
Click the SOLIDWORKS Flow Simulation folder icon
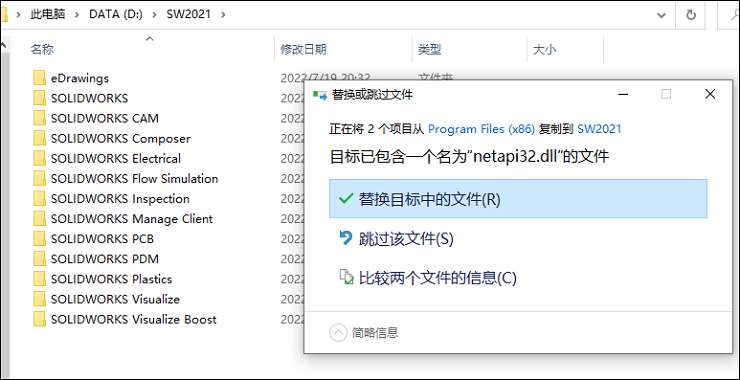(39, 178)
